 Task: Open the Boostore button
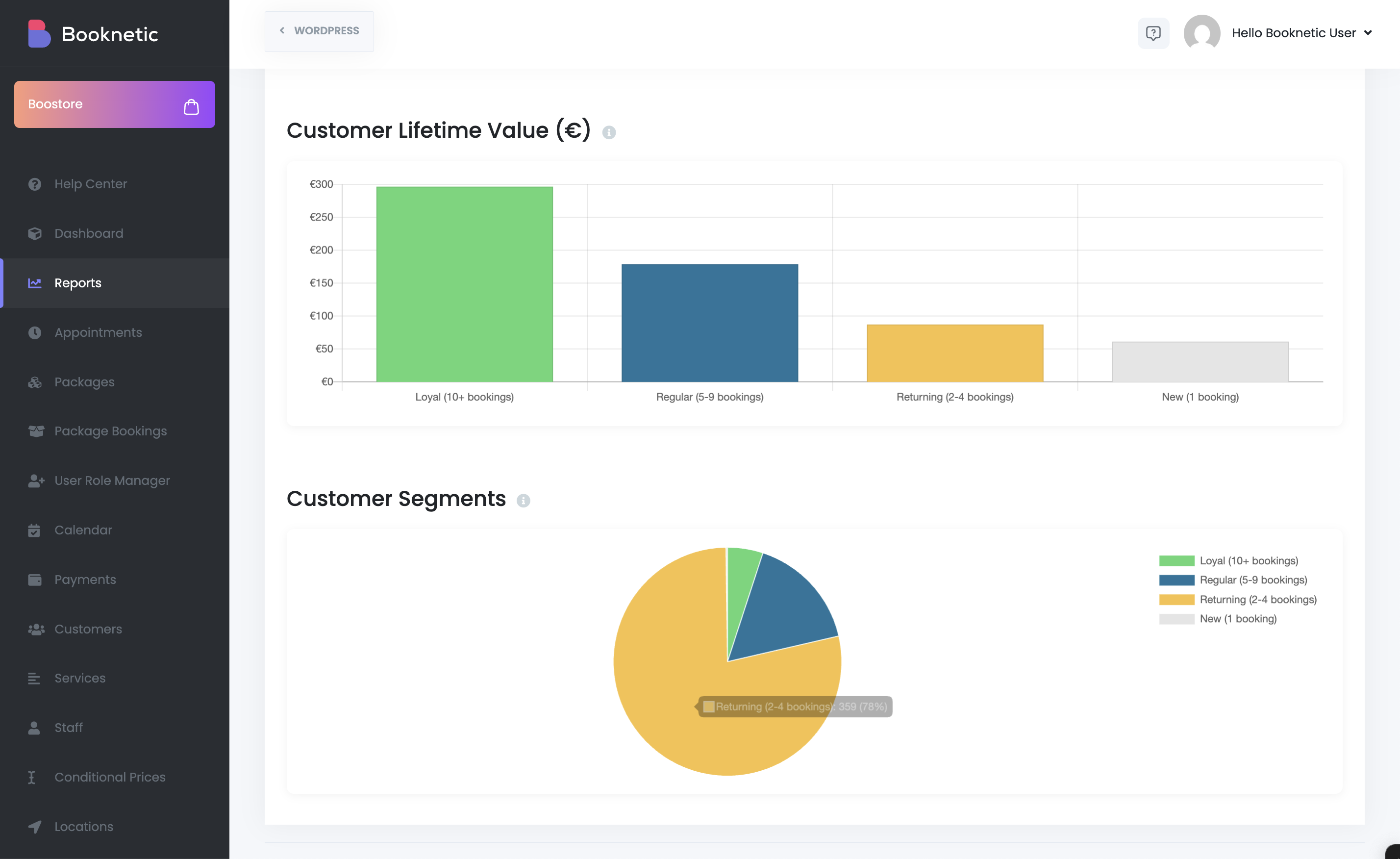pos(114,104)
